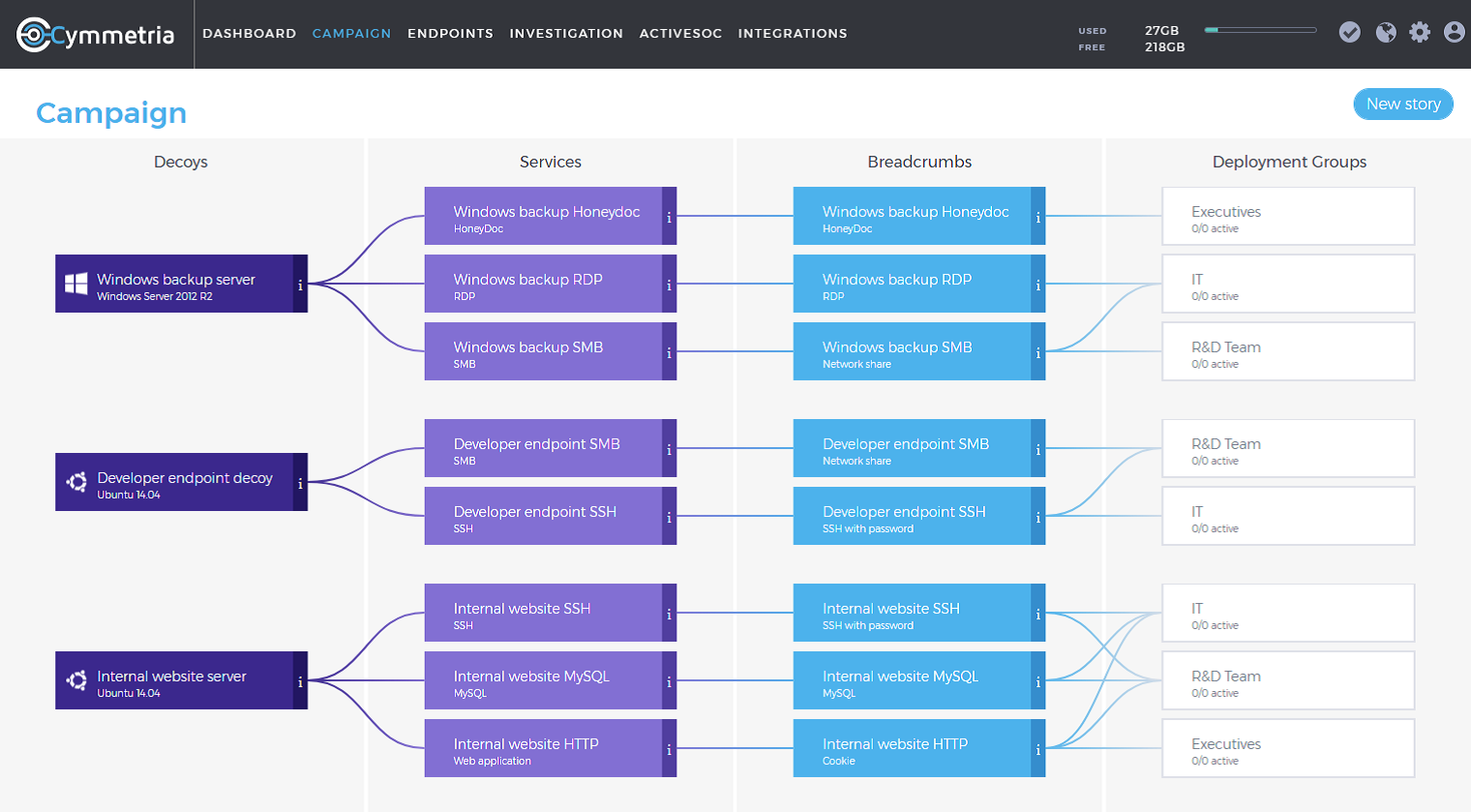Switch to the Endpoints tab
1471x812 pixels.
point(450,34)
